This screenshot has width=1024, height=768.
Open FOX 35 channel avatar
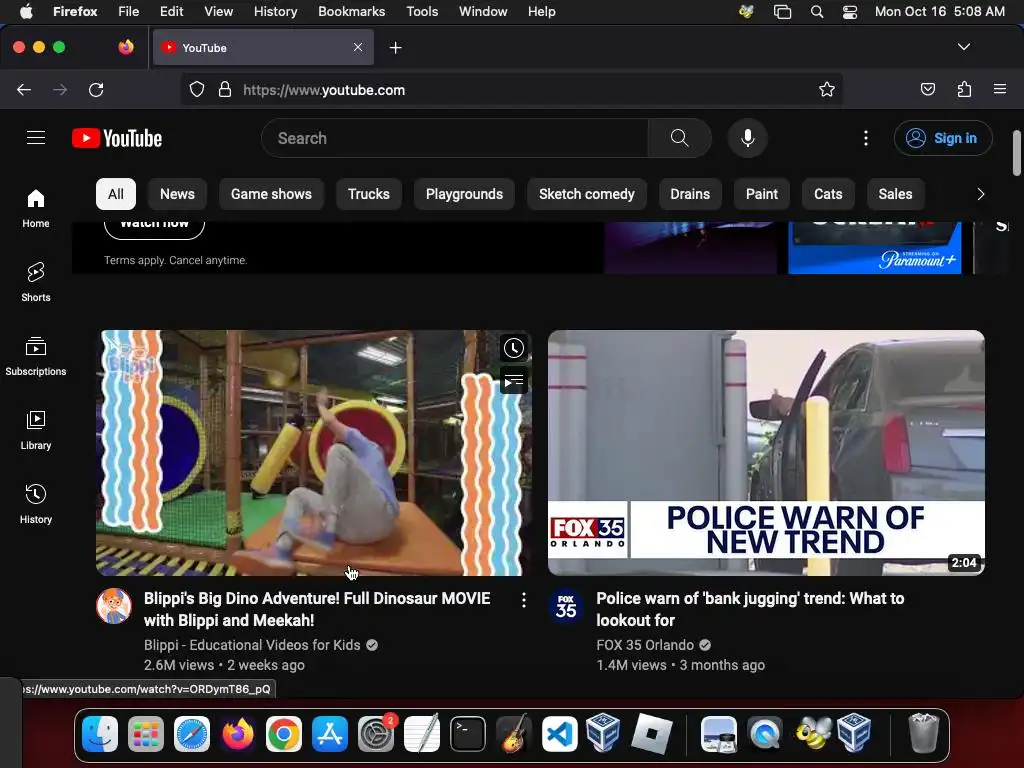566,606
